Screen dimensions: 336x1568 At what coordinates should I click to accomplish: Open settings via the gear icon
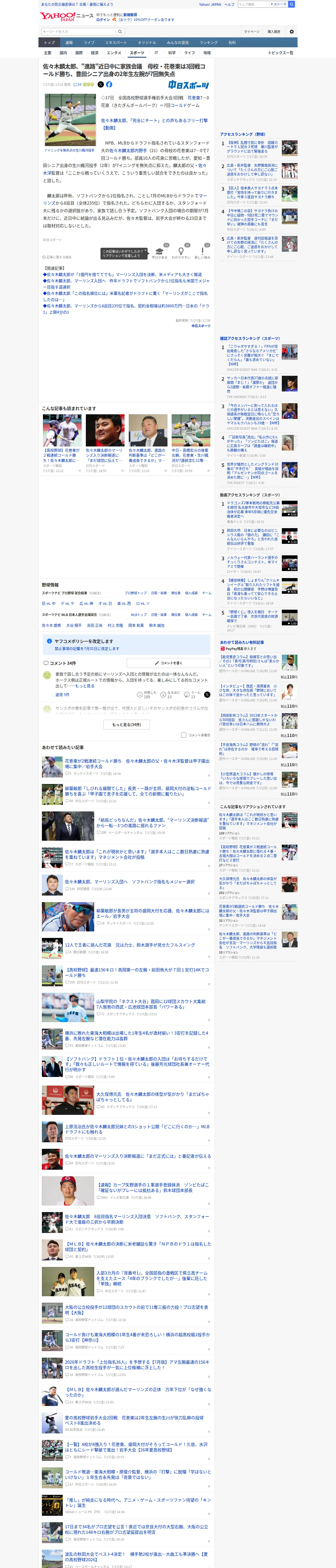[292, 32]
